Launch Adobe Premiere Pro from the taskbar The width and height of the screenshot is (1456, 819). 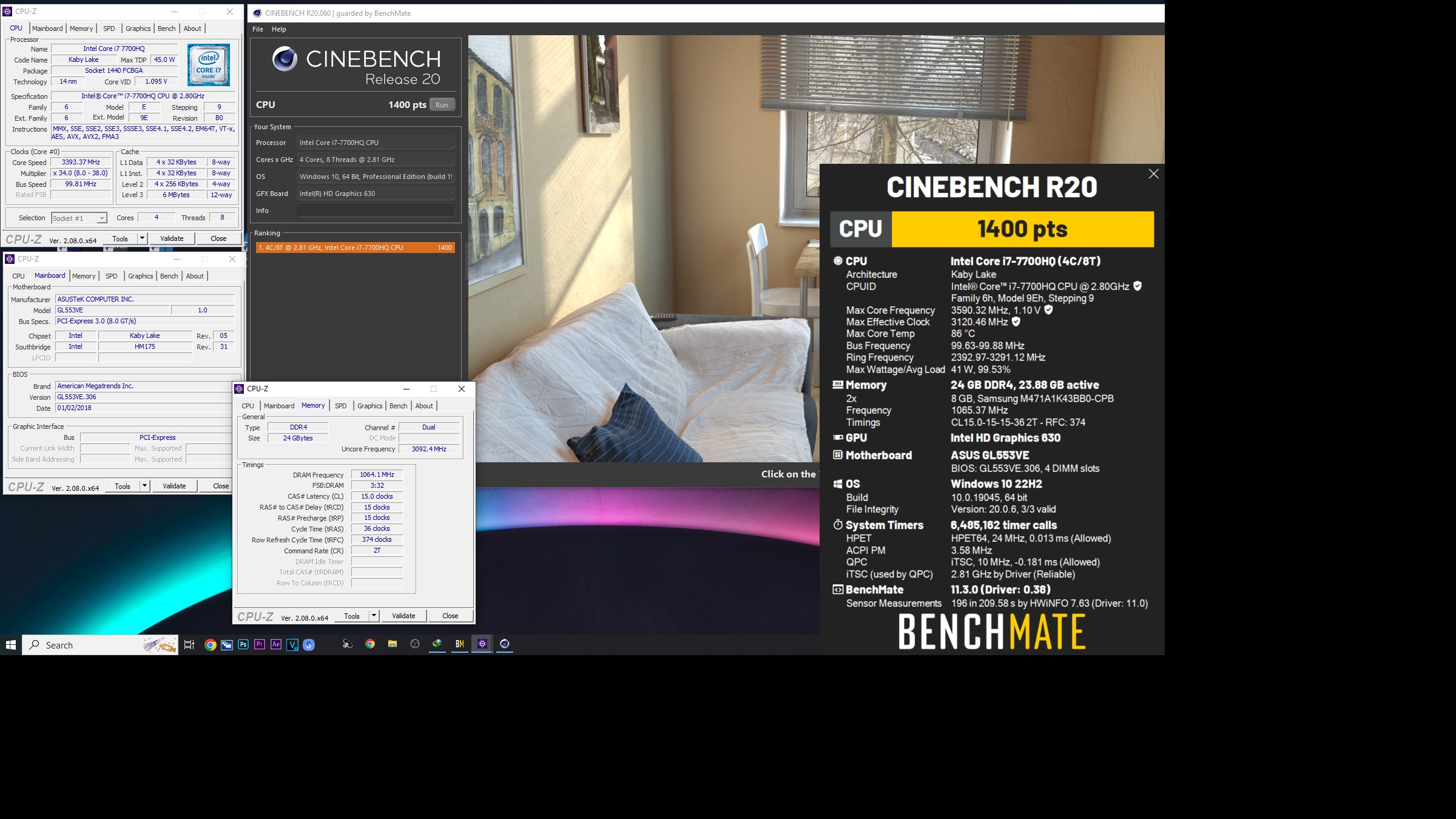(x=260, y=644)
